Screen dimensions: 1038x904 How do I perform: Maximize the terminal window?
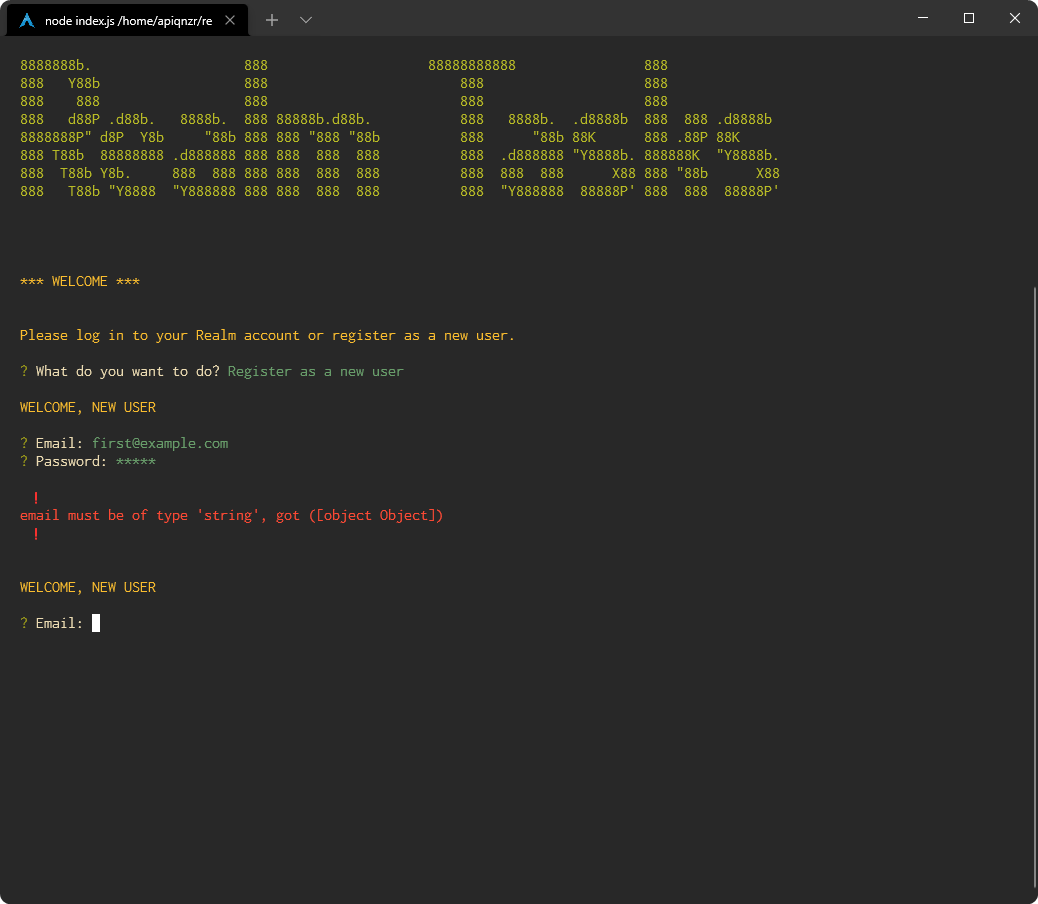968,18
